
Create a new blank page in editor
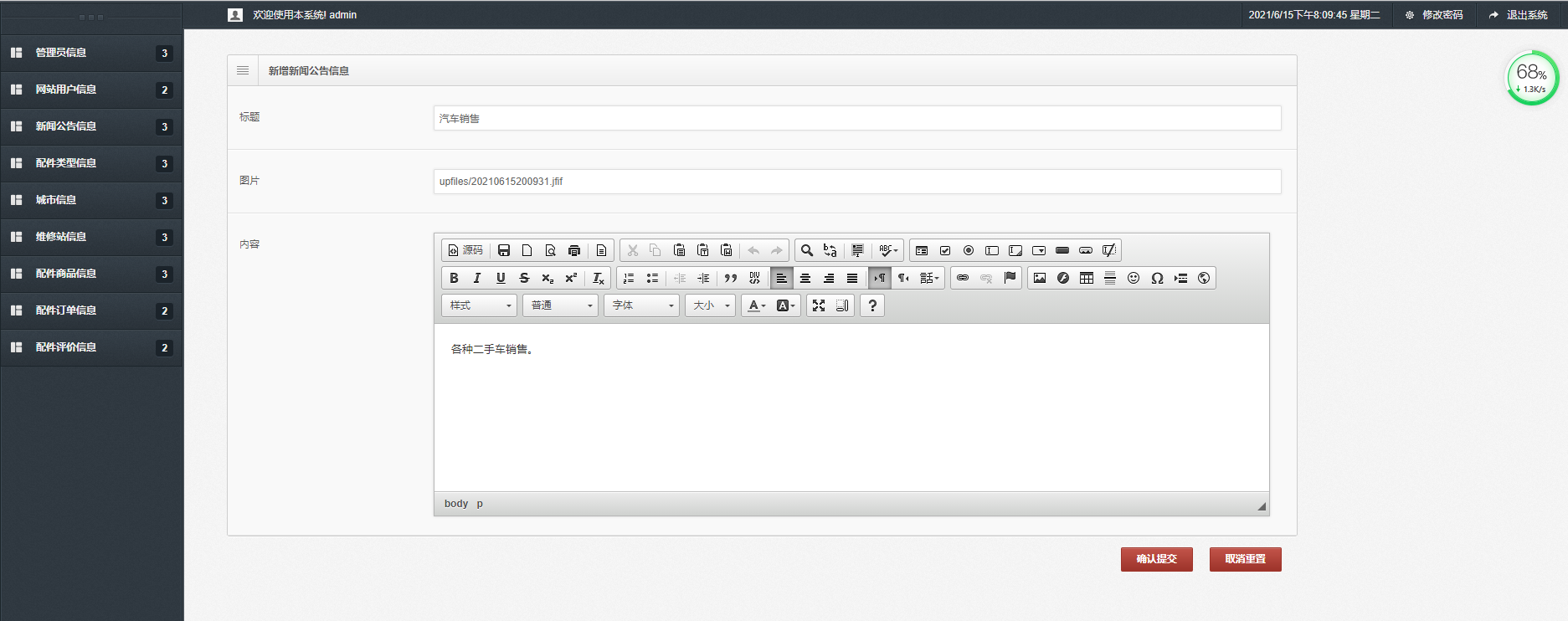tap(527, 250)
